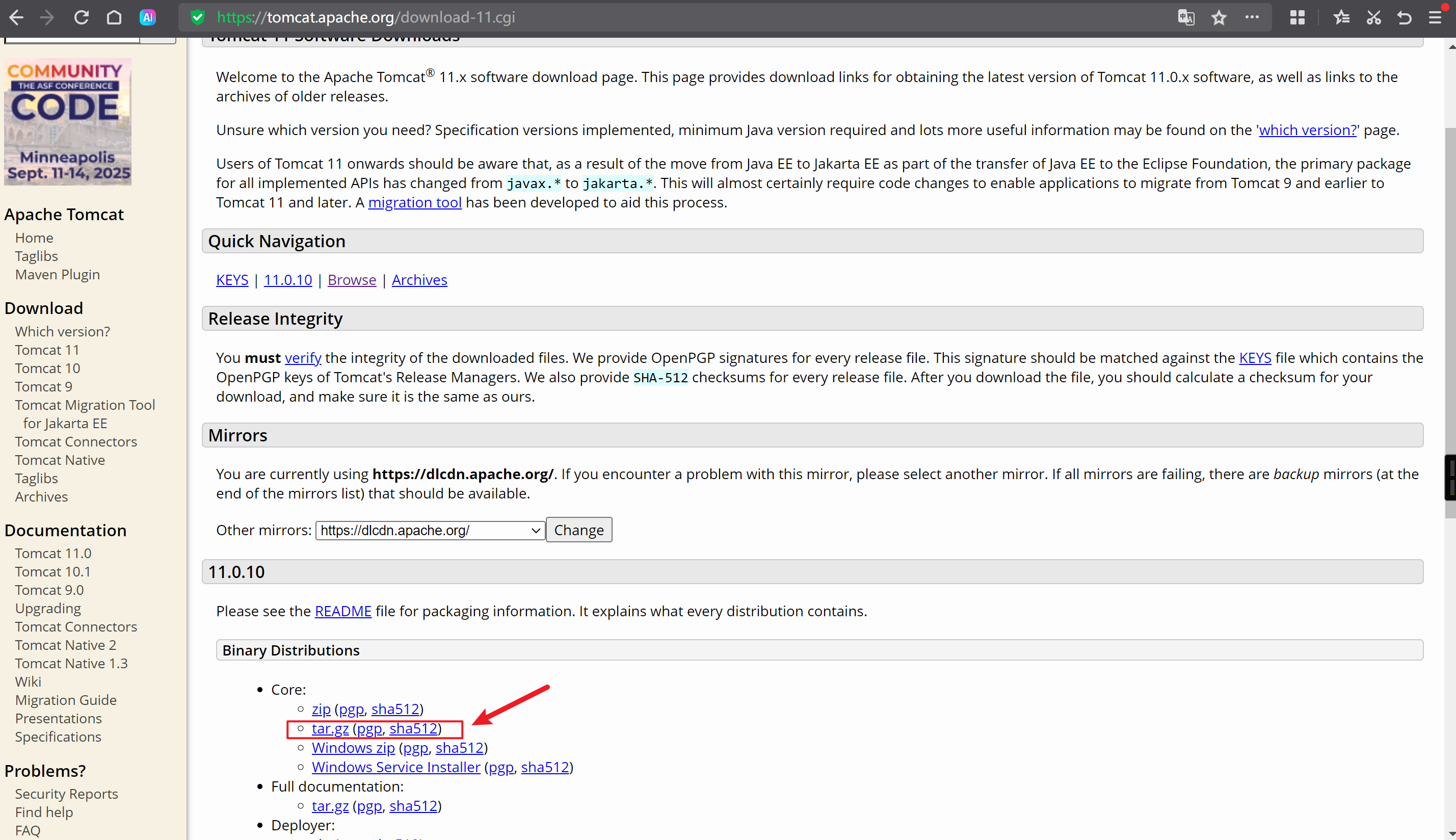Open Maven Plugin sidebar link
This screenshot has height=840, width=1456.
pyautogui.click(x=58, y=275)
